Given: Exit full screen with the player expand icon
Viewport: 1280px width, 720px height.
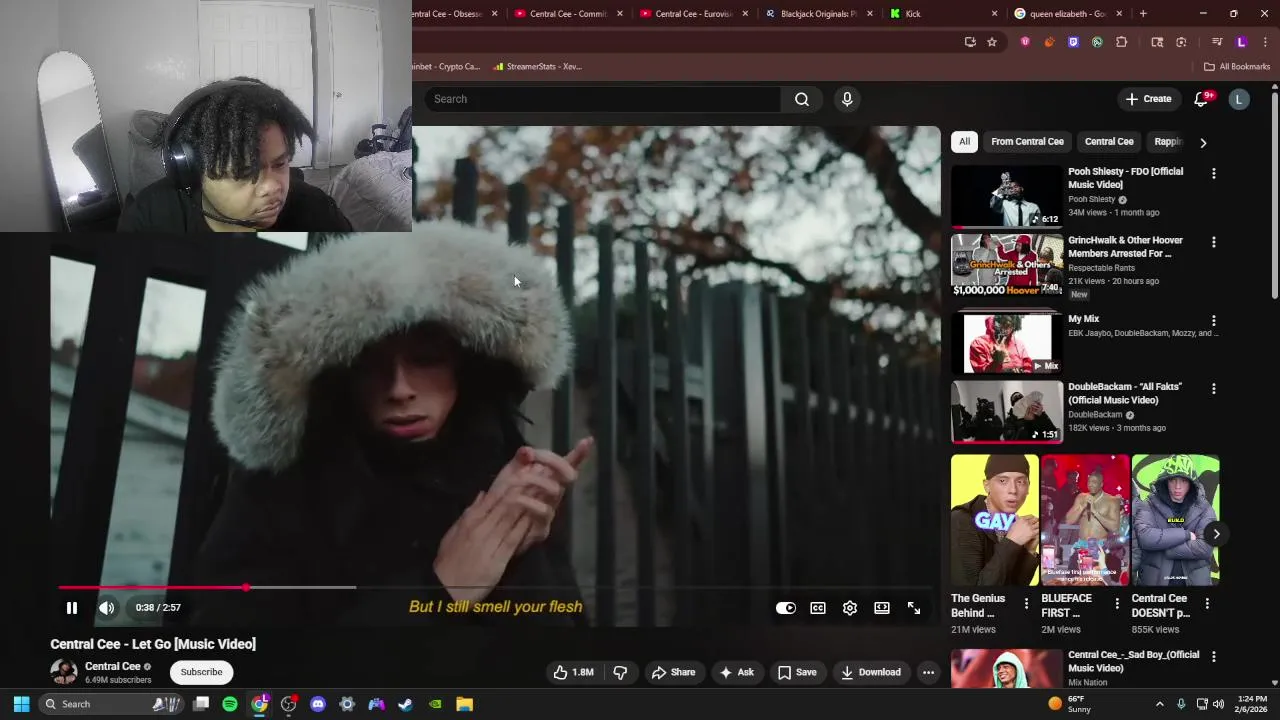Looking at the screenshot, I should pos(914,608).
